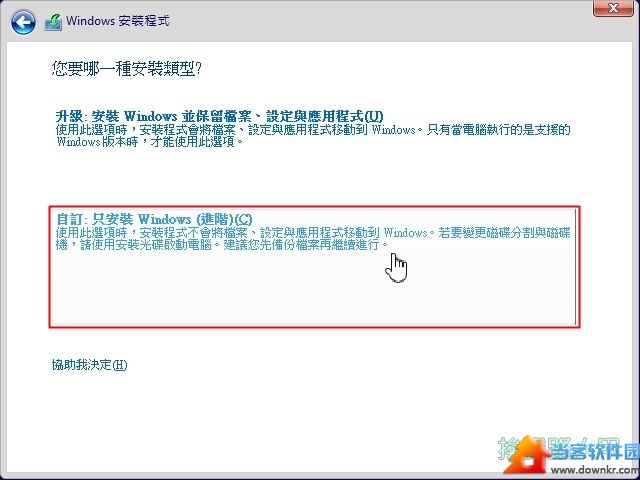Click the custom description line starting with 機
The height and width of the screenshot is (480, 640).
click(222, 245)
